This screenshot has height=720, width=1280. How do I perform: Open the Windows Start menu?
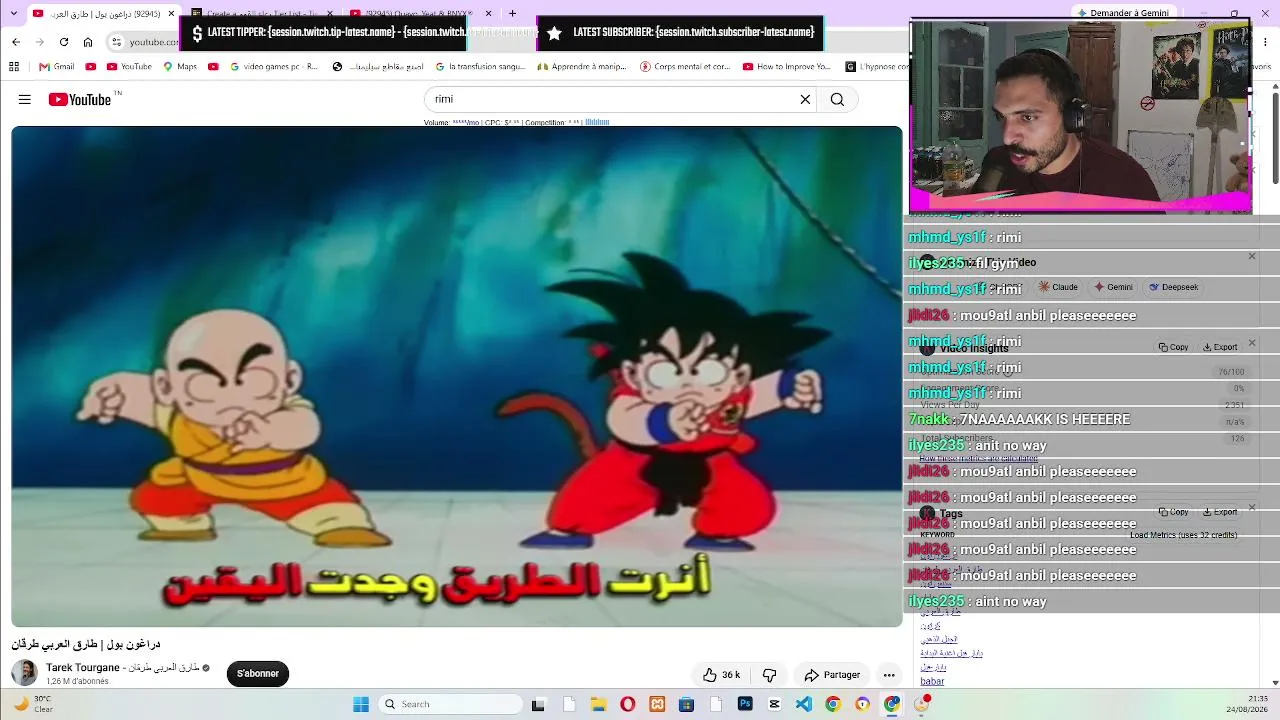(x=361, y=704)
